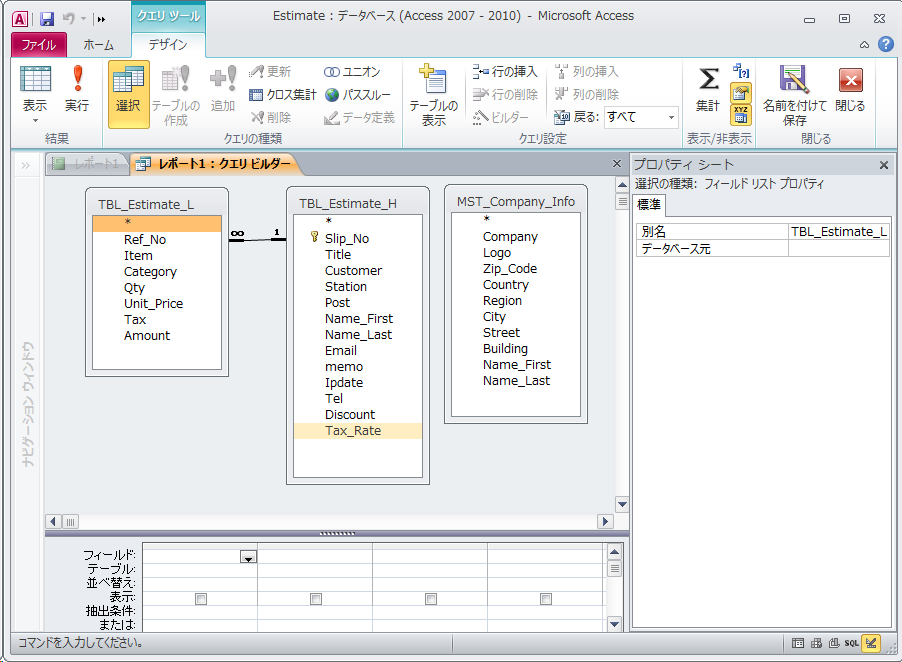The image size is (902, 662).
Task: Open the View (表示) datasheet icon
Action: (x=35, y=79)
